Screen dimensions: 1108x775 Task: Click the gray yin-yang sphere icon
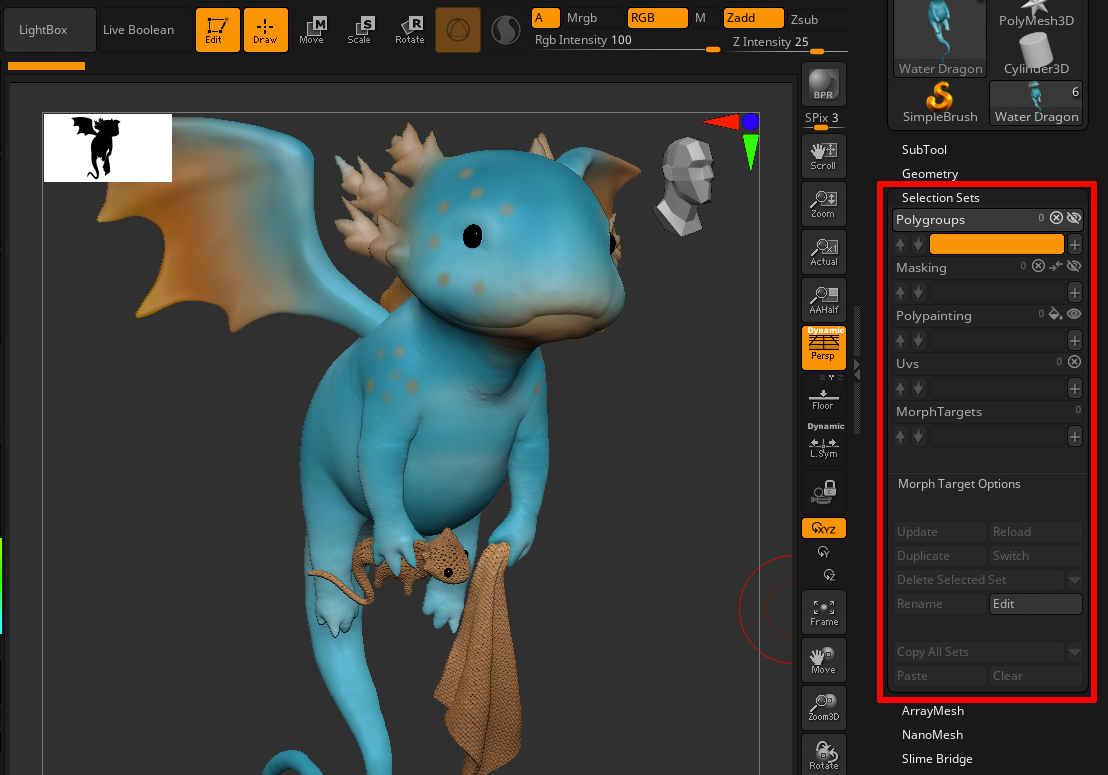tap(506, 30)
